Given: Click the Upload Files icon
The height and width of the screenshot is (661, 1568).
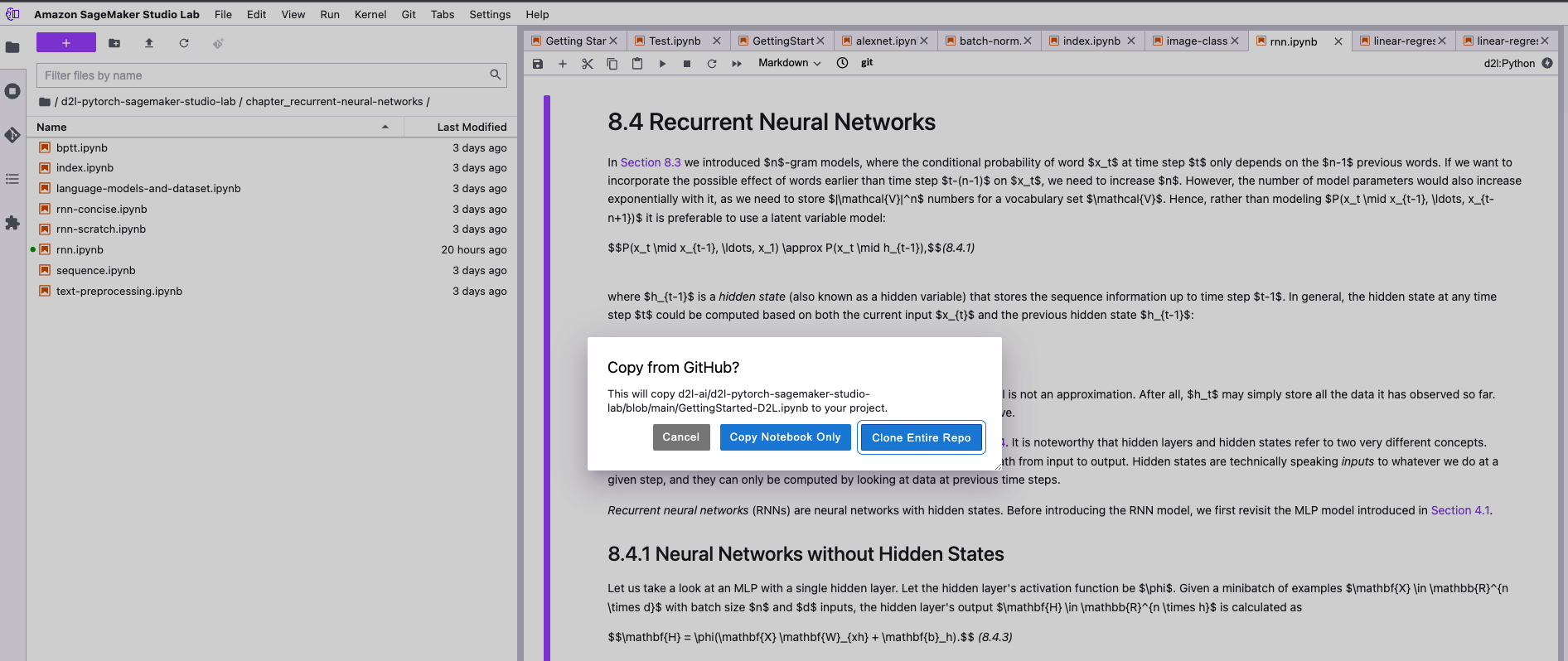Looking at the screenshot, I should coord(149,43).
